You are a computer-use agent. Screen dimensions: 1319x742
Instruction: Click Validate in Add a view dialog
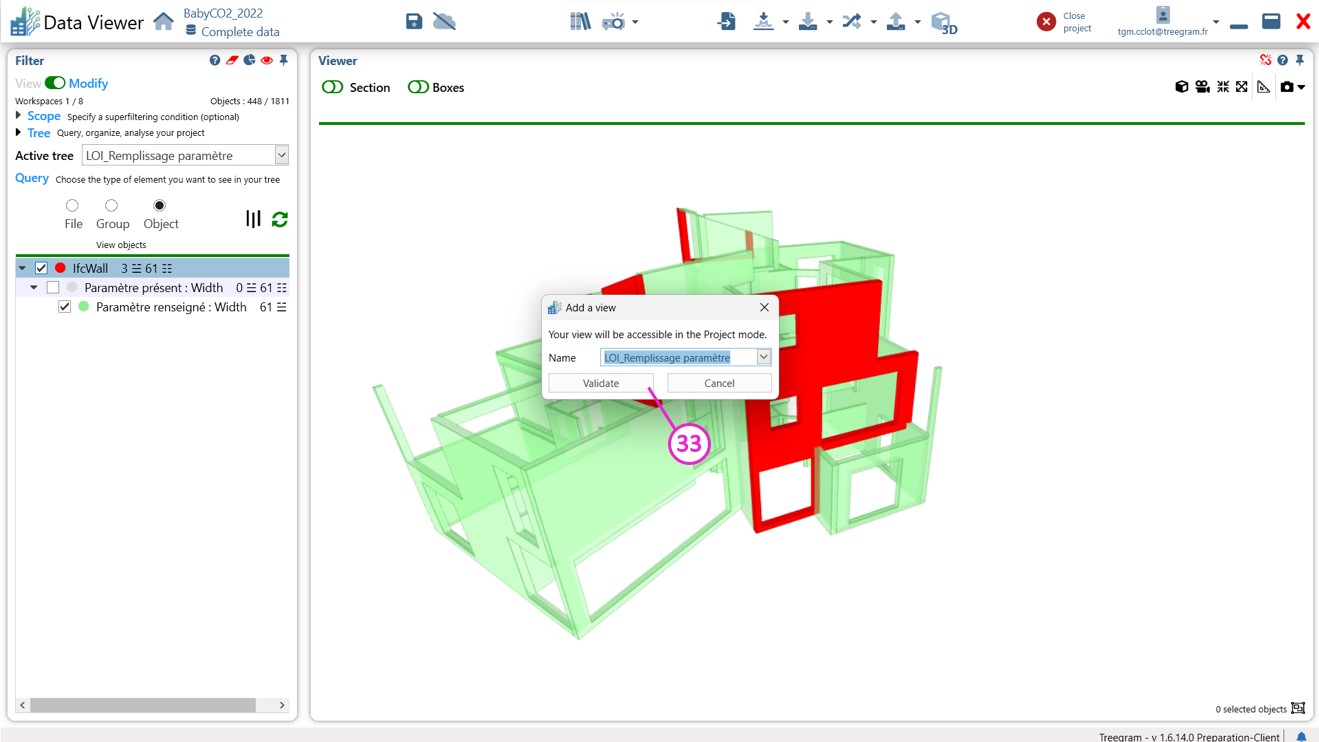[x=601, y=383]
